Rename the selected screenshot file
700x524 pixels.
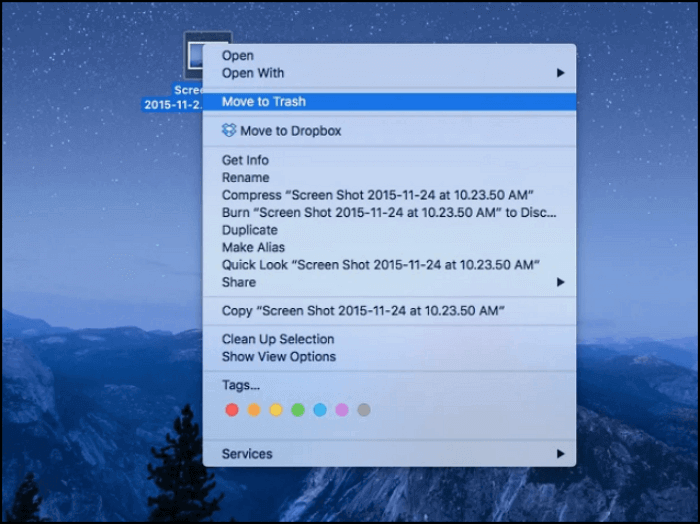tap(245, 178)
